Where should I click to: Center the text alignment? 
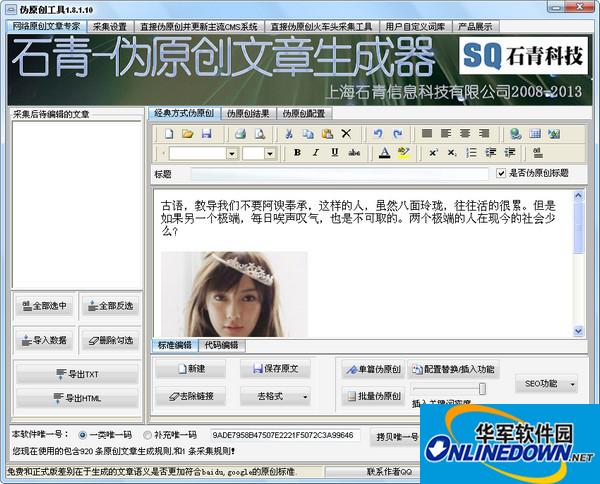[465, 133]
